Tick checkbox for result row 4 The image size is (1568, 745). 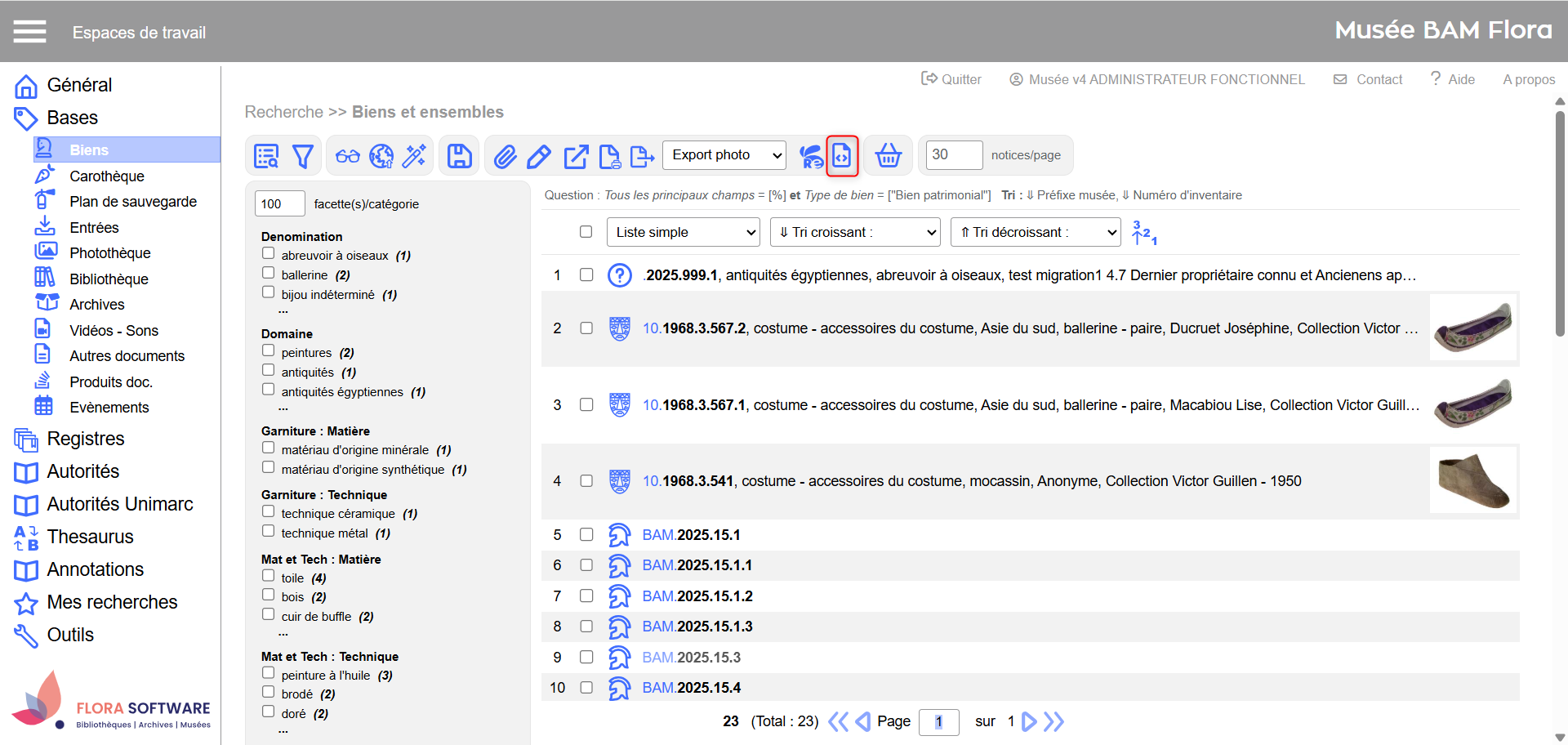pyautogui.click(x=586, y=481)
